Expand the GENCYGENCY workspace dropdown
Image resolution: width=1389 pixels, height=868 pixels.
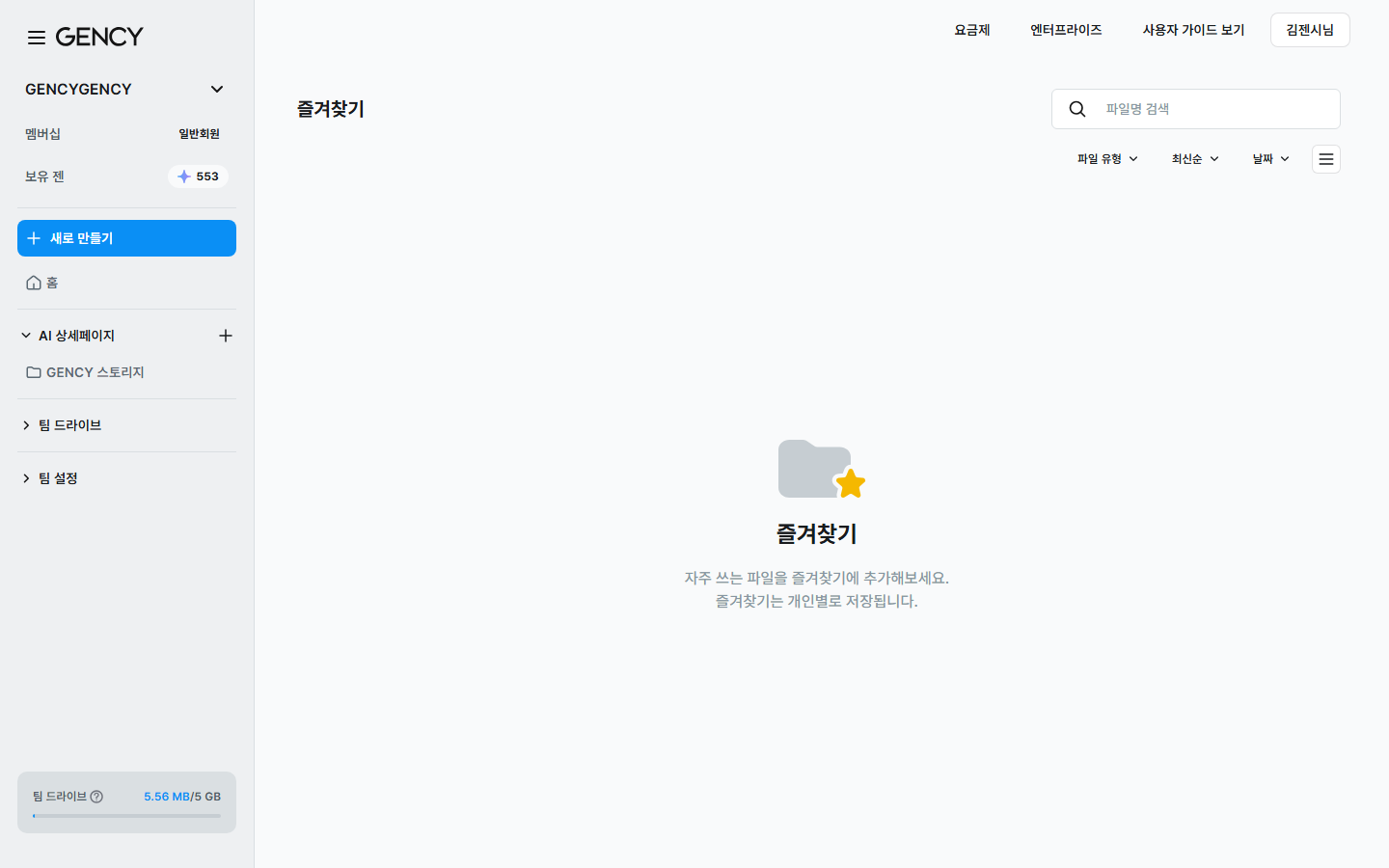click(217, 90)
